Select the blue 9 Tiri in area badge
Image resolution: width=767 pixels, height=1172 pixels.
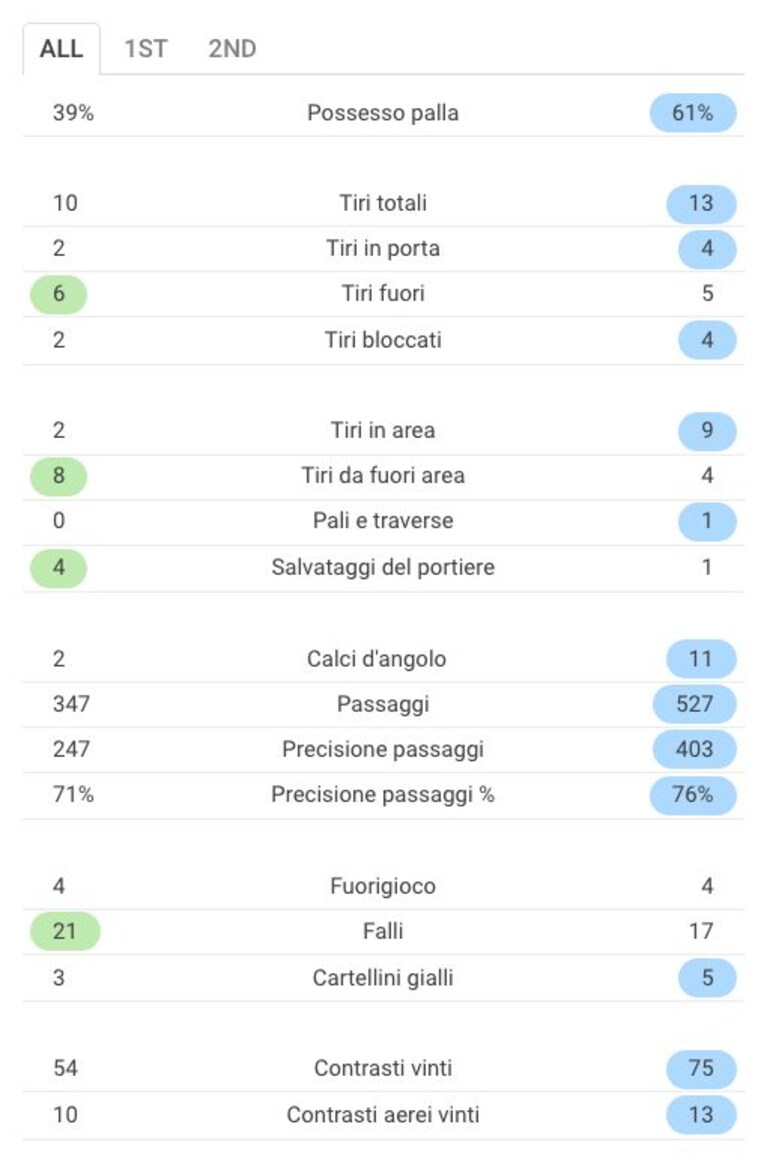pyautogui.click(x=707, y=431)
